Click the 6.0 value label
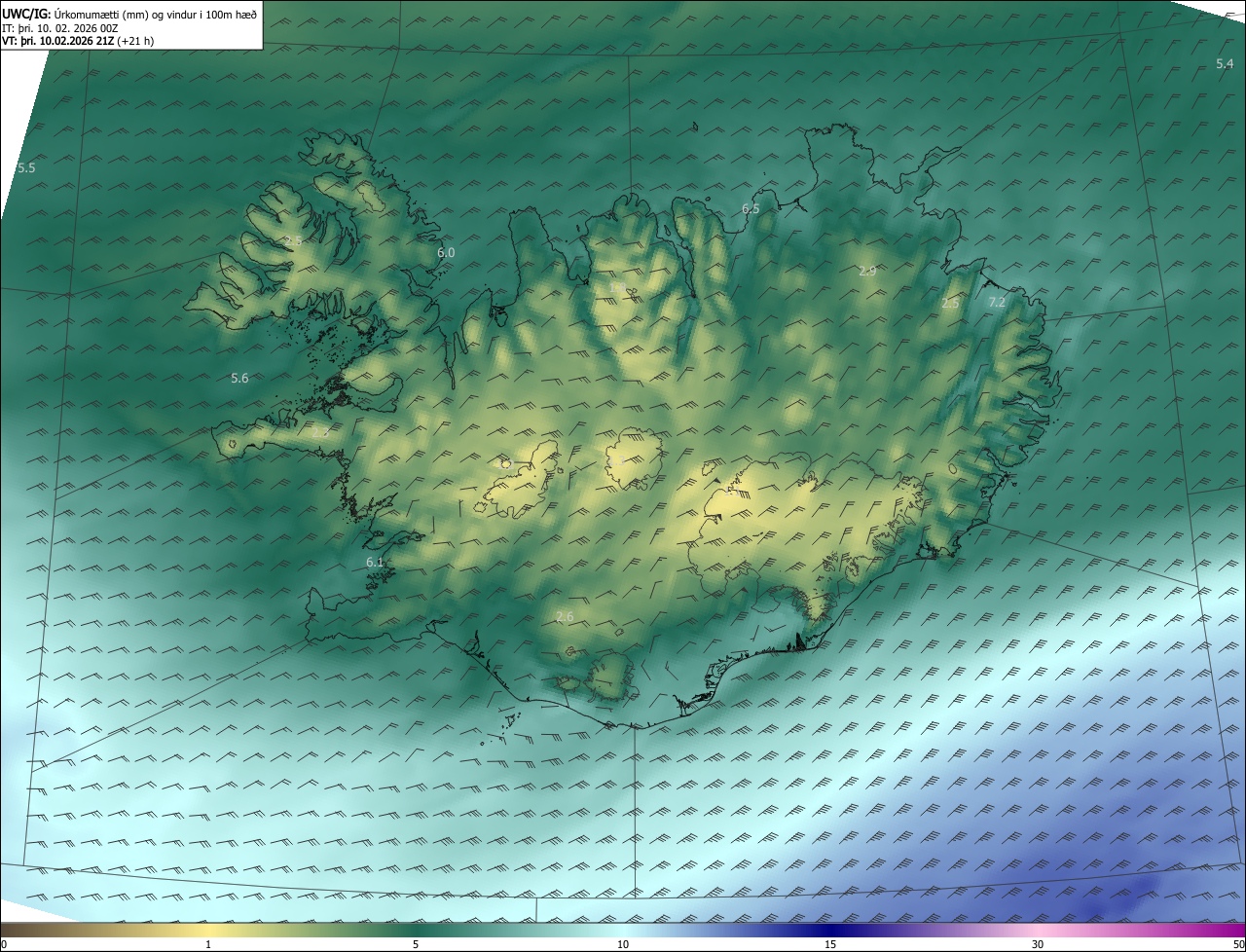This screenshot has height=952, width=1246. click(446, 252)
